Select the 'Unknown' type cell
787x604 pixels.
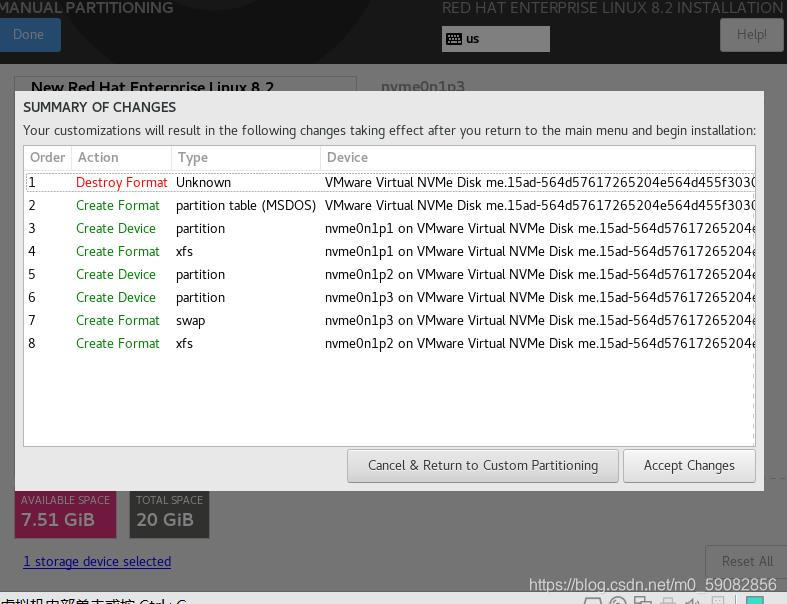click(x=203, y=182)
